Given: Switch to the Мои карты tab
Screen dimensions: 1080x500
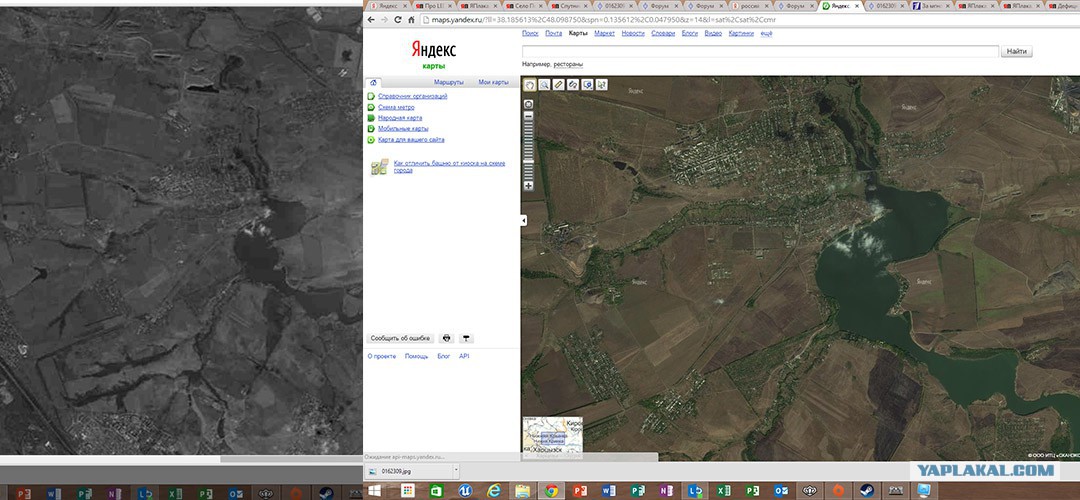Looking at the screenshot, I should click(x=493, y=82).
